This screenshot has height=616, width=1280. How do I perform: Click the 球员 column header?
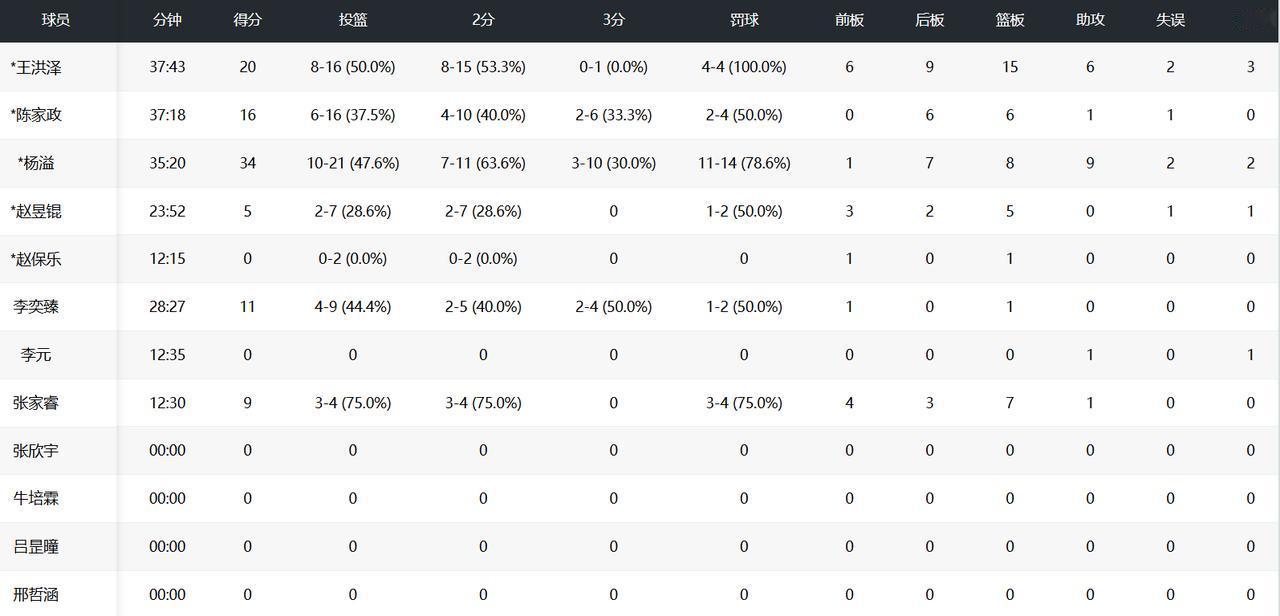pos(56,20)
